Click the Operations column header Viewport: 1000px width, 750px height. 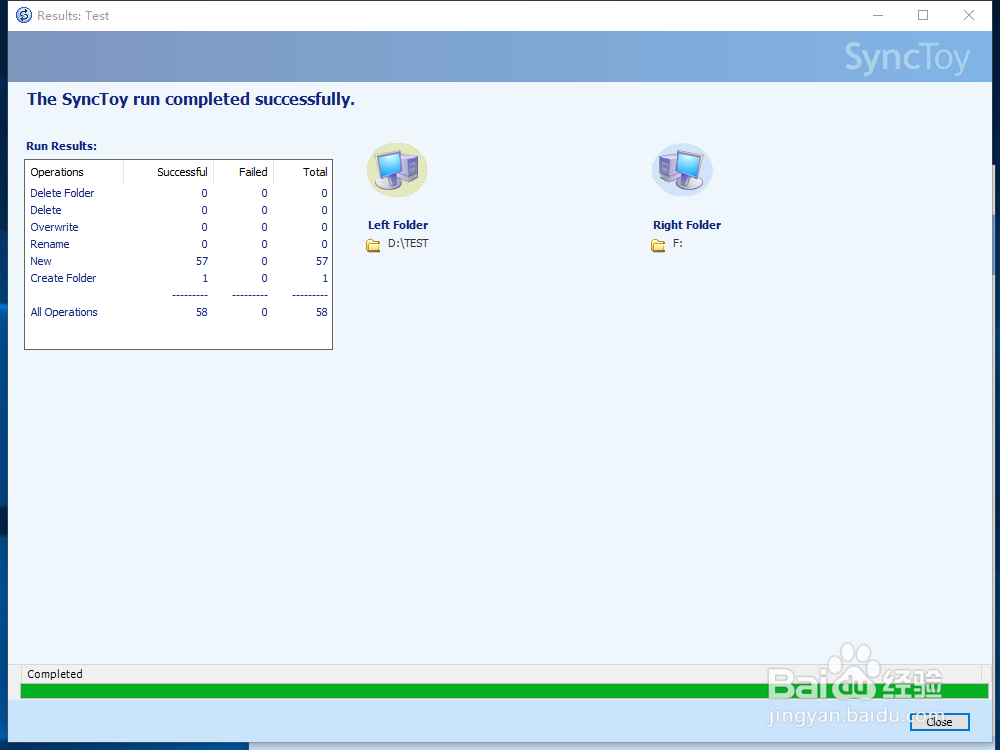pyautogui.click(x=74, y=172)
